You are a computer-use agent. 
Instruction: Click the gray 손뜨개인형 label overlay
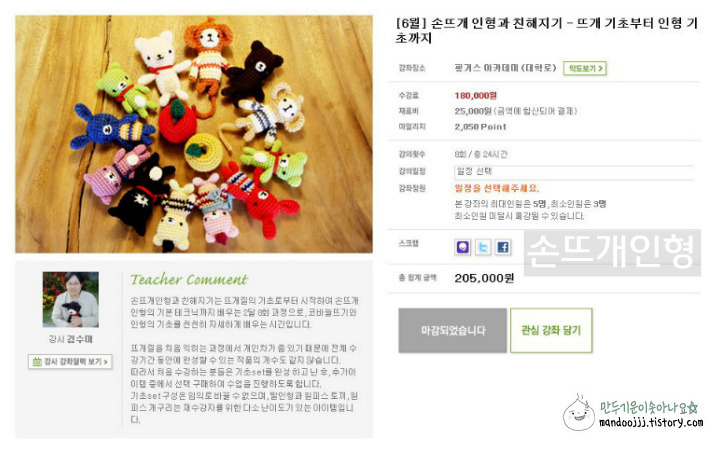(612, 253)
